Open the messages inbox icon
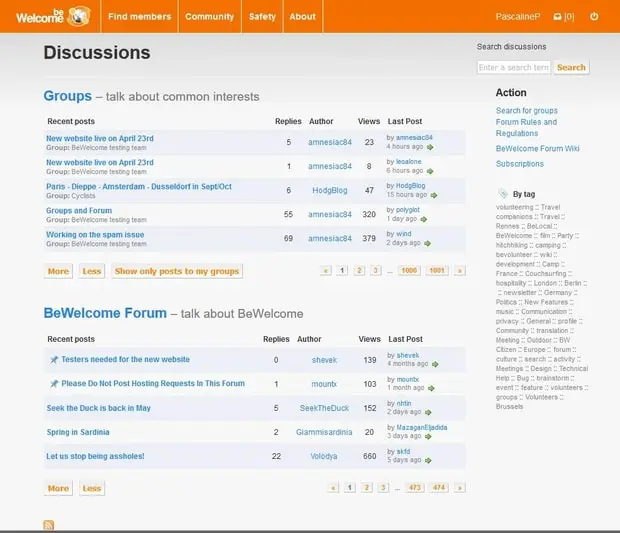This screenshot has width=620, height=533. point(557,17)
